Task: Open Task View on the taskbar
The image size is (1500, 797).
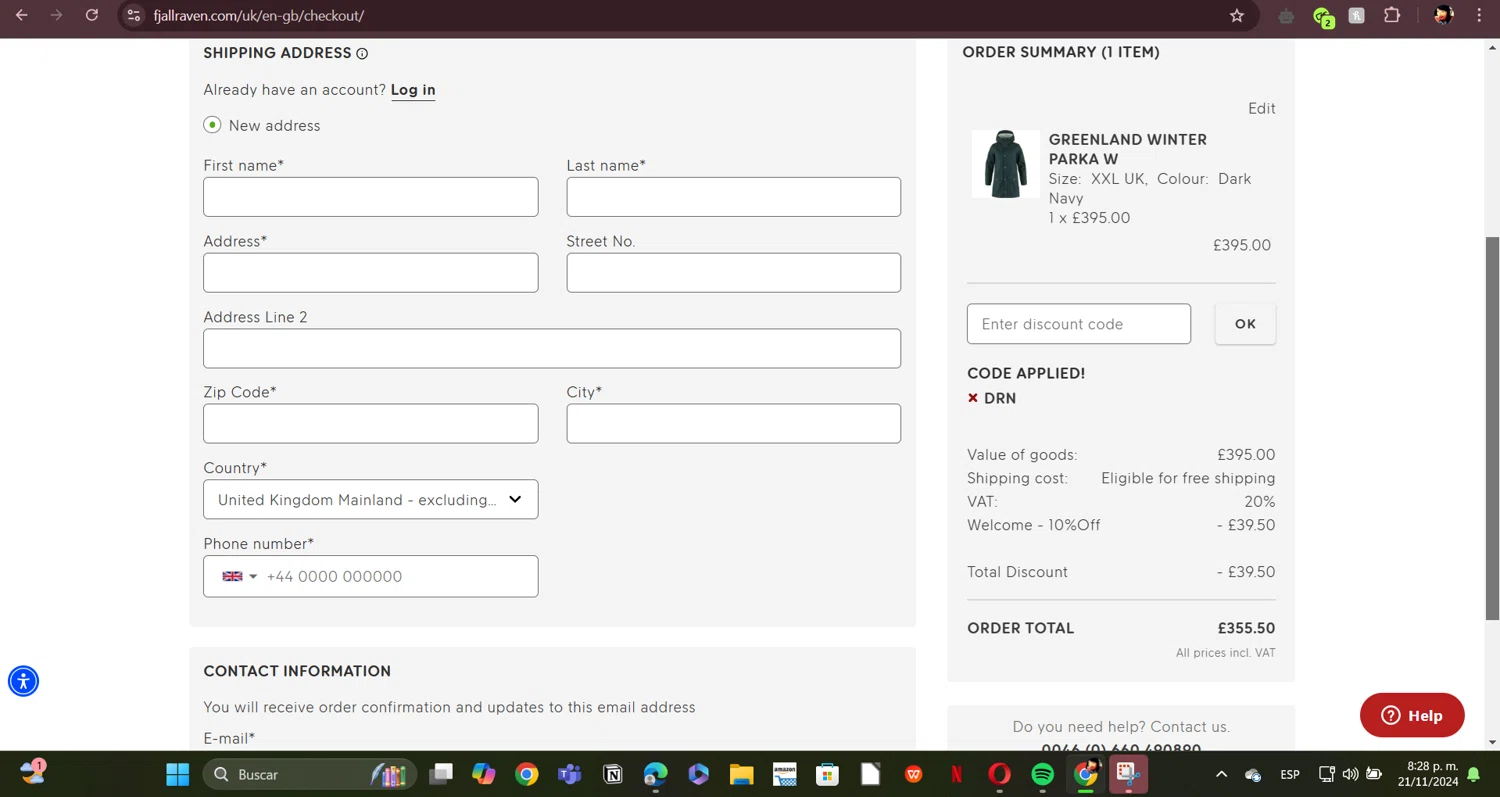Action: coord(441,774)
